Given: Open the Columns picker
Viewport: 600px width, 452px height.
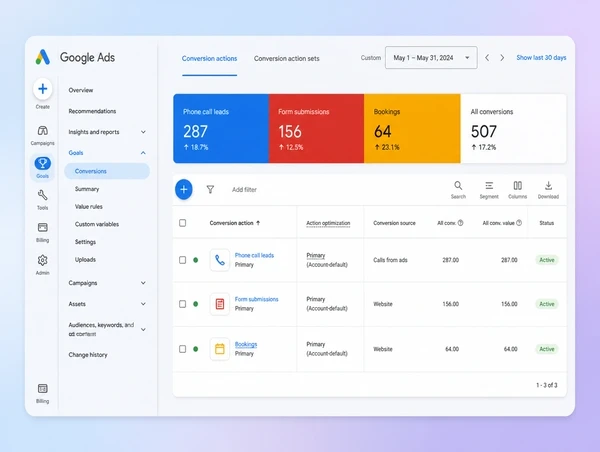Looking at the screenshot, I should pyautogui.click(x=517, y=190).
